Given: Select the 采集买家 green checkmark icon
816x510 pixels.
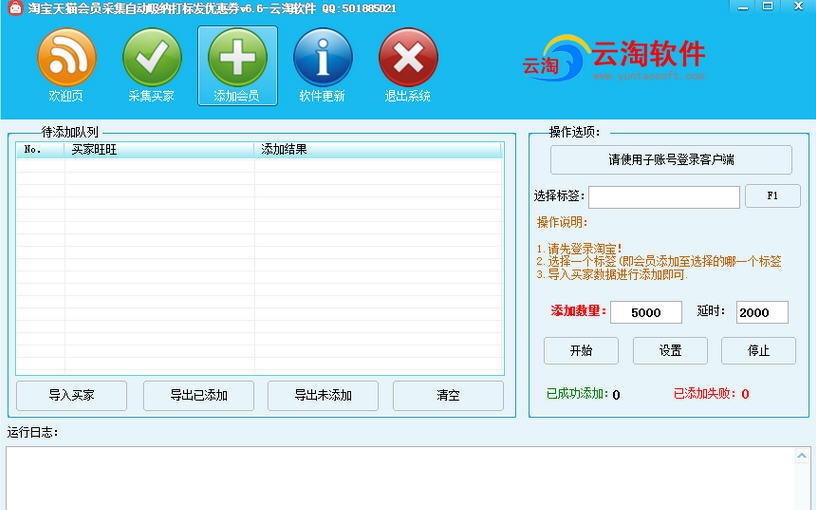Looking at the screenshot, I should coord(152,57).
